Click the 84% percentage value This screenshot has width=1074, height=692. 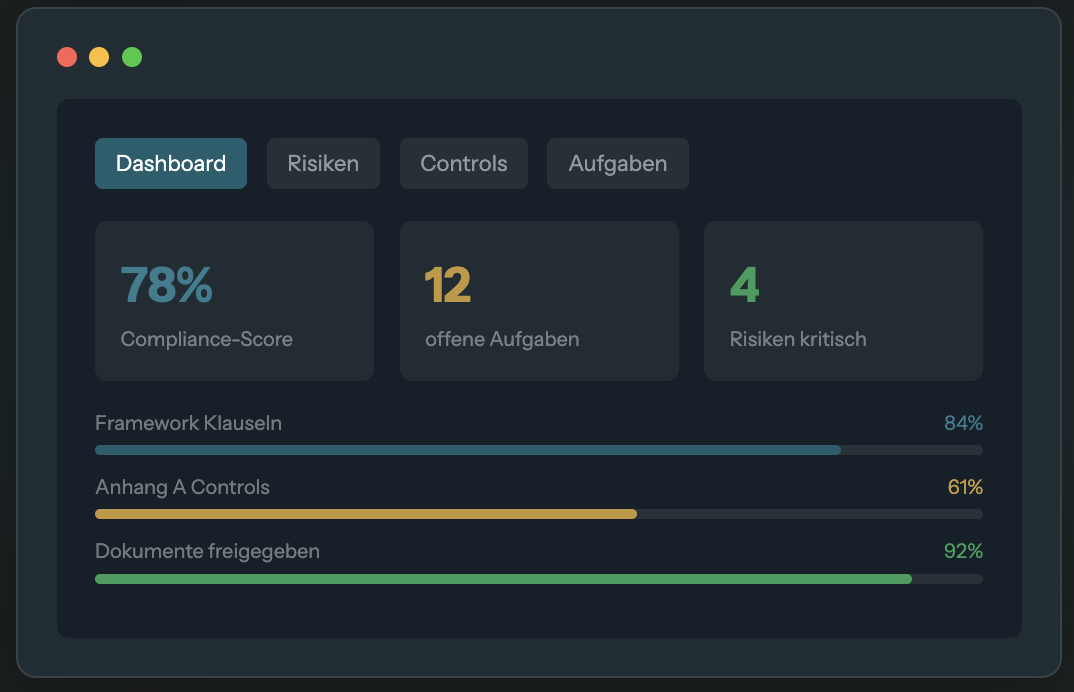tap(963, 423)
